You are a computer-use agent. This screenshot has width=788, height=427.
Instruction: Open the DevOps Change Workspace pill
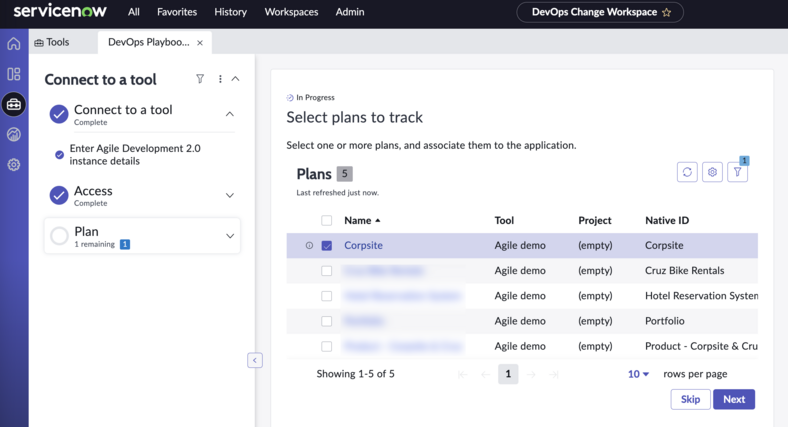coord(600,12)
